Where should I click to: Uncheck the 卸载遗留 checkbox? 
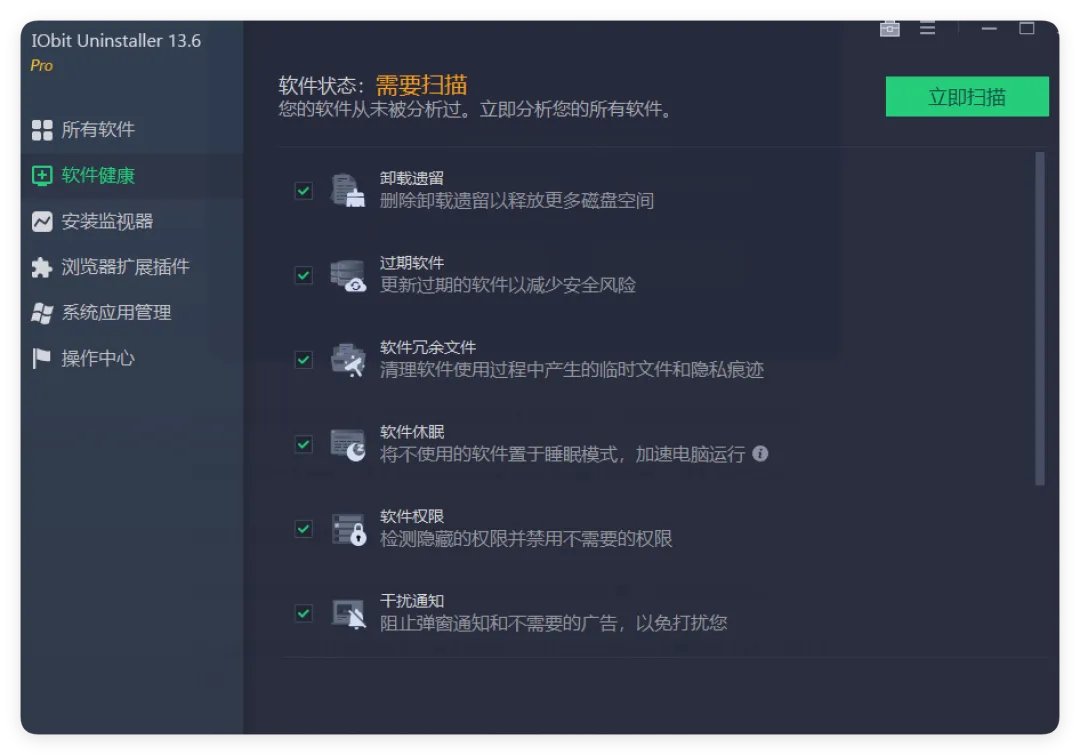coord(304,191)
